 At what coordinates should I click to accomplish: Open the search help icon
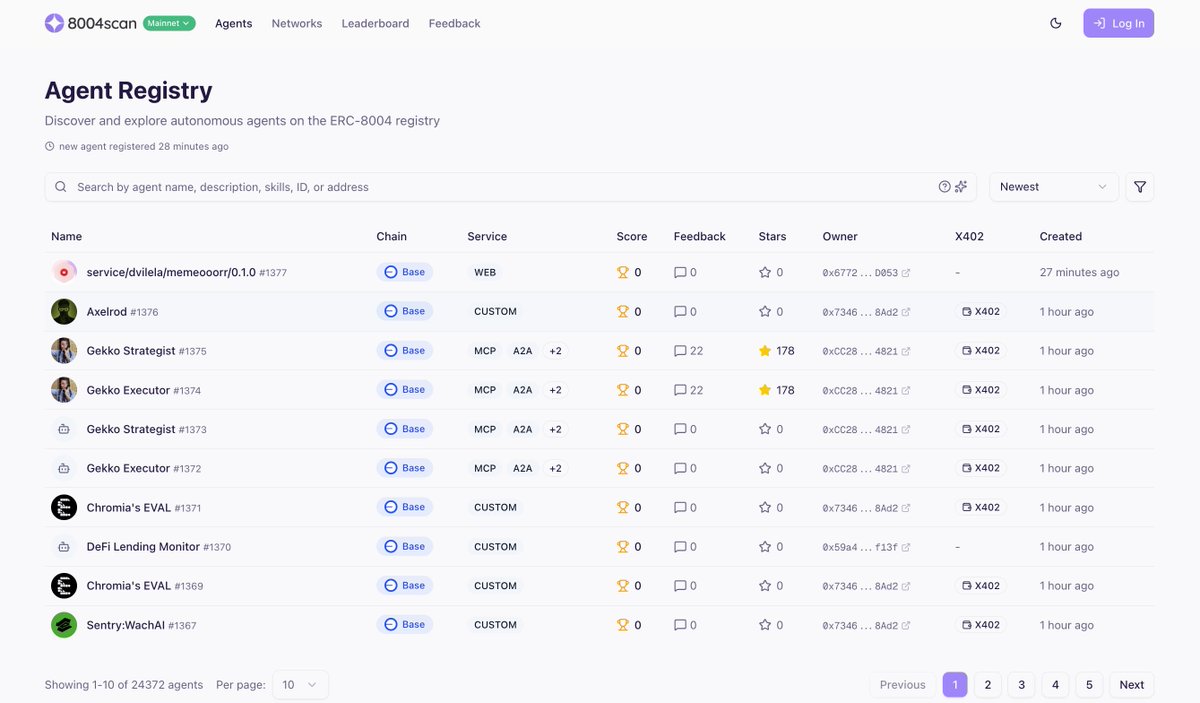coord(943,186)
